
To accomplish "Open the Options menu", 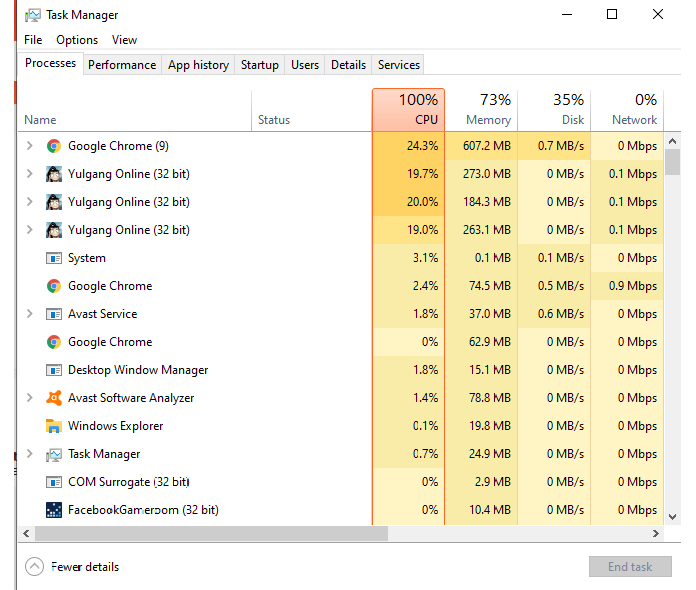I will [77, 40].
